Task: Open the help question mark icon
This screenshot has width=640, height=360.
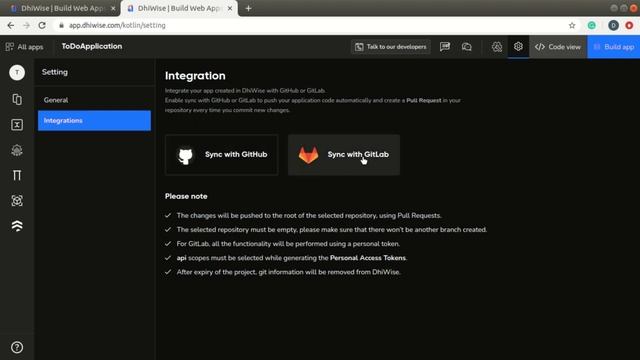Action: 17,347
